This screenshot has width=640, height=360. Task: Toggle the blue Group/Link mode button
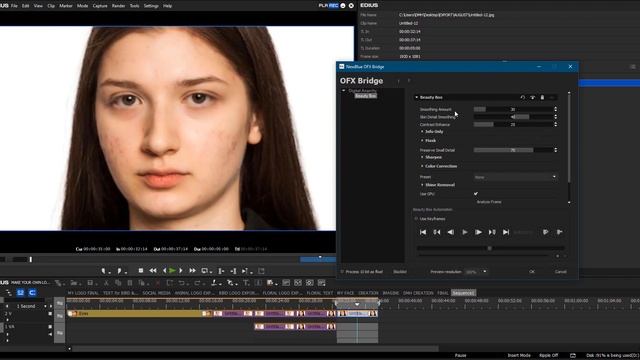point(32,293)
